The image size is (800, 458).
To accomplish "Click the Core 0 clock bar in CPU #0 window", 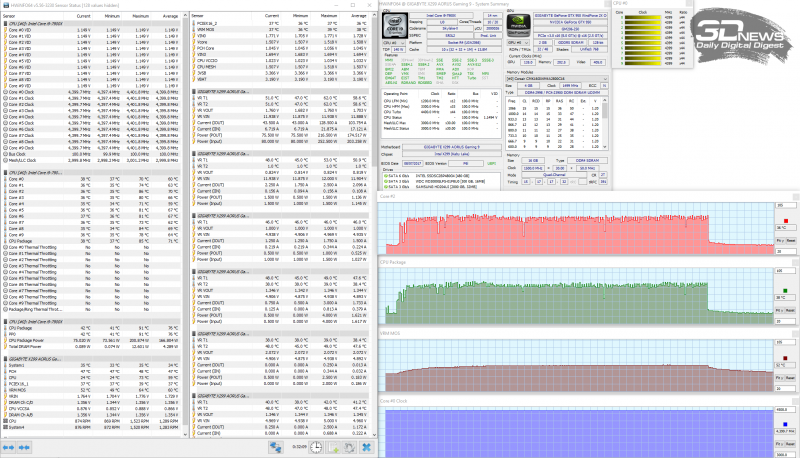I will [x=643, y=17].
